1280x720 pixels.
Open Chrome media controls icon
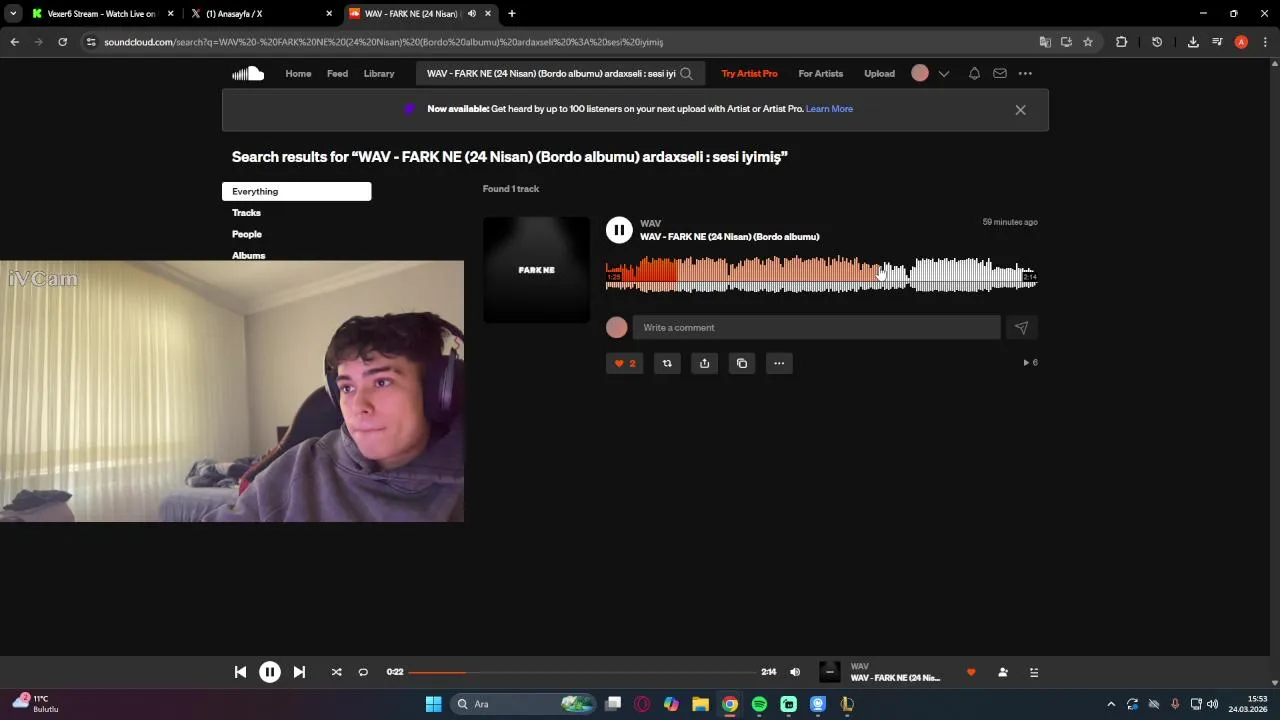coord(1217,42)
